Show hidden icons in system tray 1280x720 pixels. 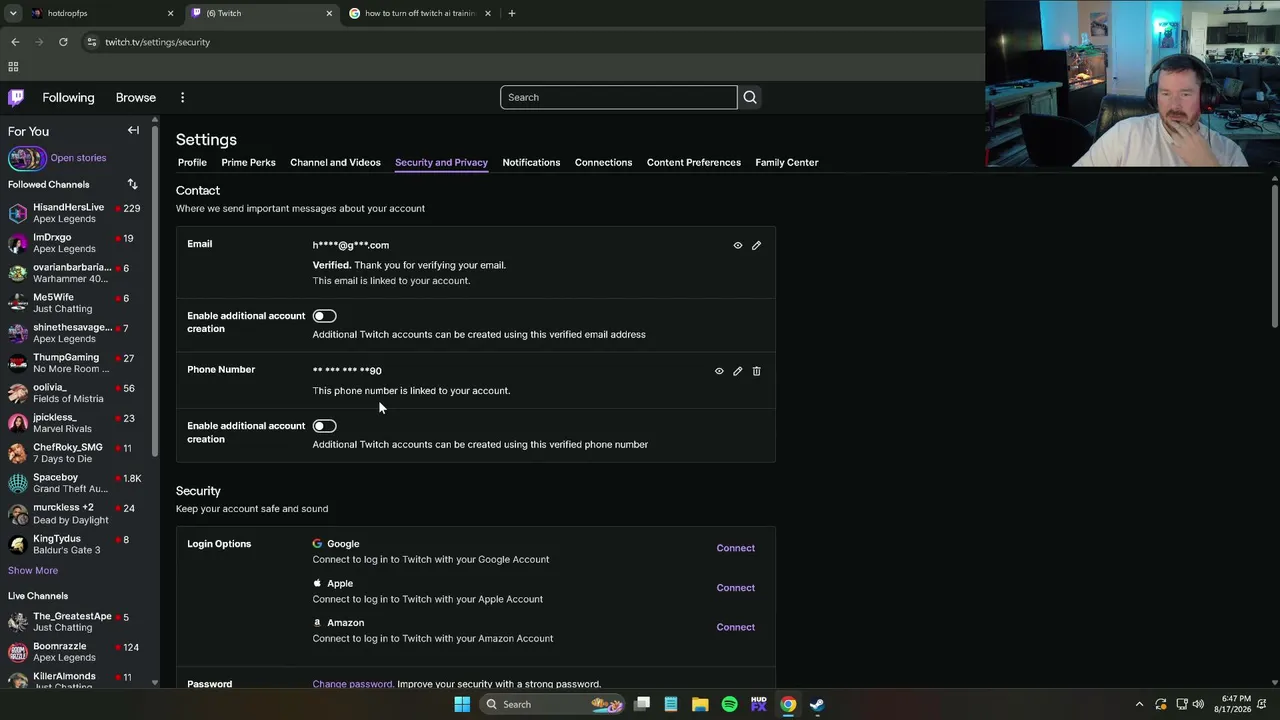pyautogui.click(x=1139, y=704)
